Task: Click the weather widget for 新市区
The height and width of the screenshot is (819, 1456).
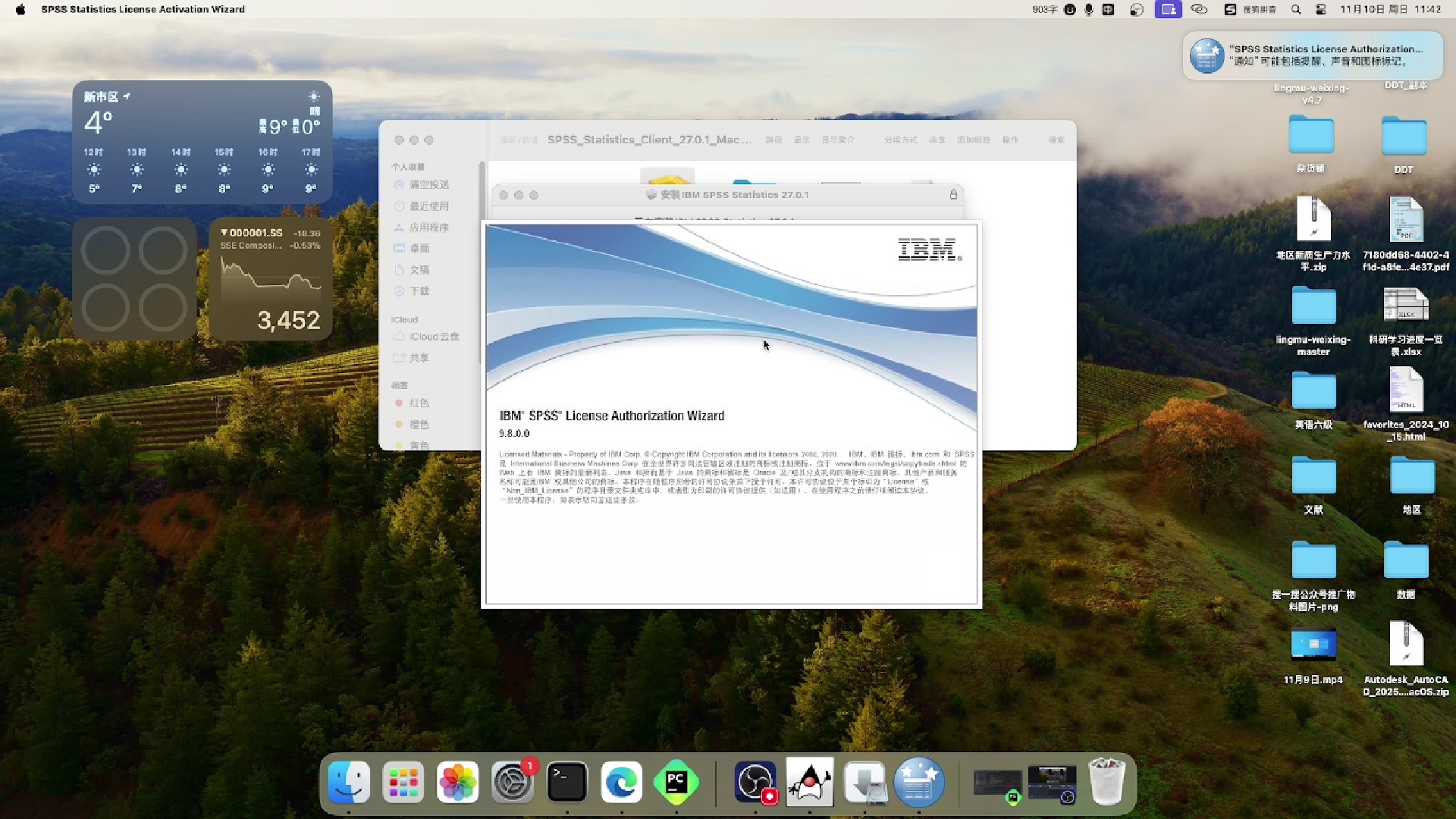Action: coord(202,142)
